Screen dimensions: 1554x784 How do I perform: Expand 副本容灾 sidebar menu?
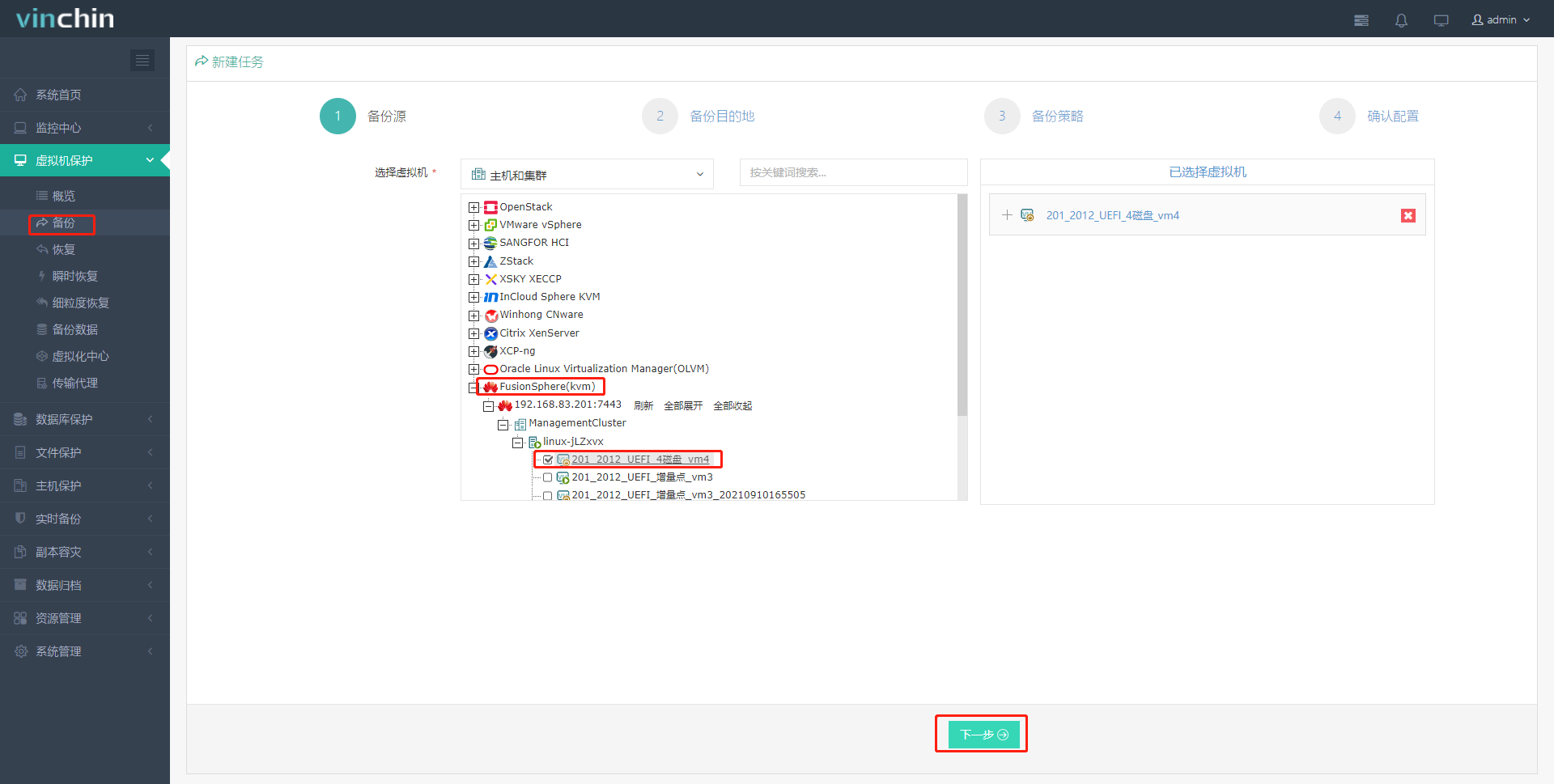[85, 552]
